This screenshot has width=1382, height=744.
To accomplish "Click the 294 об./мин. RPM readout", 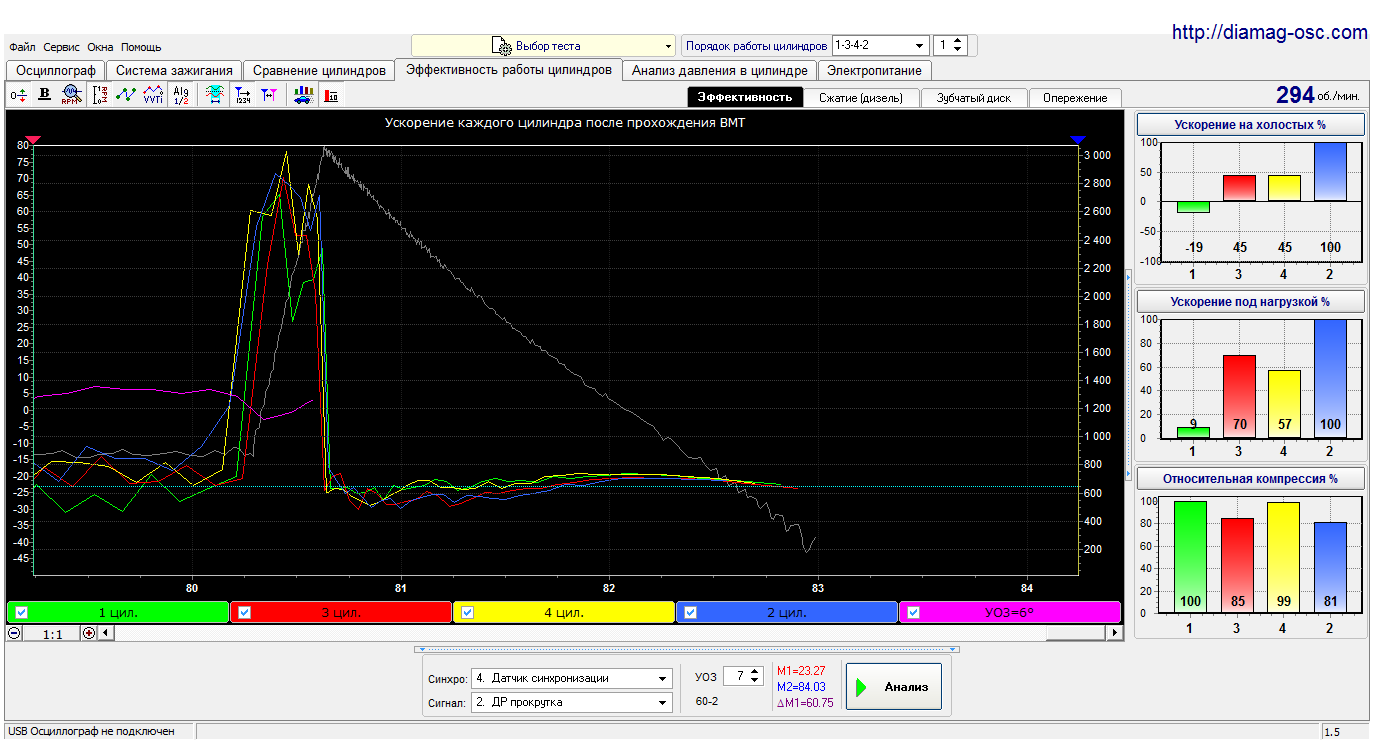I will pos(1317,95).
